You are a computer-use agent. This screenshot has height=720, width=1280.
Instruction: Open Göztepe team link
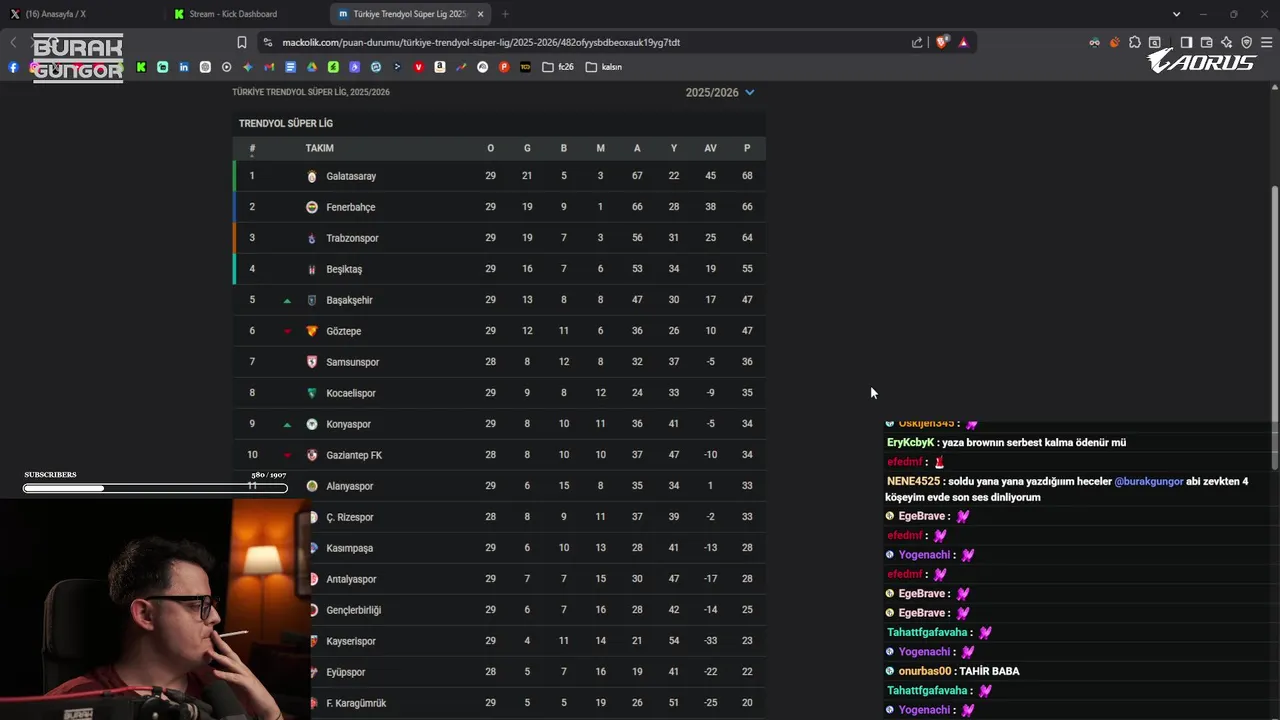pos(344,331)
